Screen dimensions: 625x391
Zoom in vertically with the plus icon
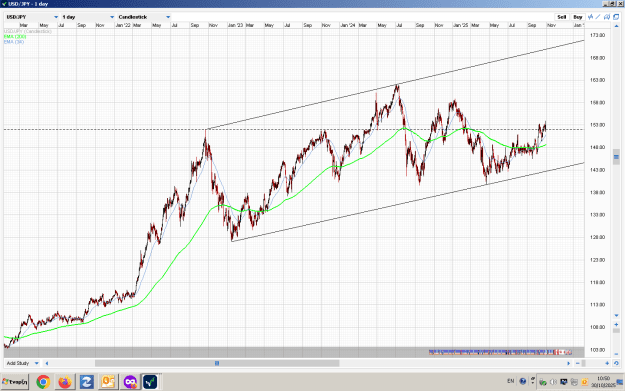[616, 324]
